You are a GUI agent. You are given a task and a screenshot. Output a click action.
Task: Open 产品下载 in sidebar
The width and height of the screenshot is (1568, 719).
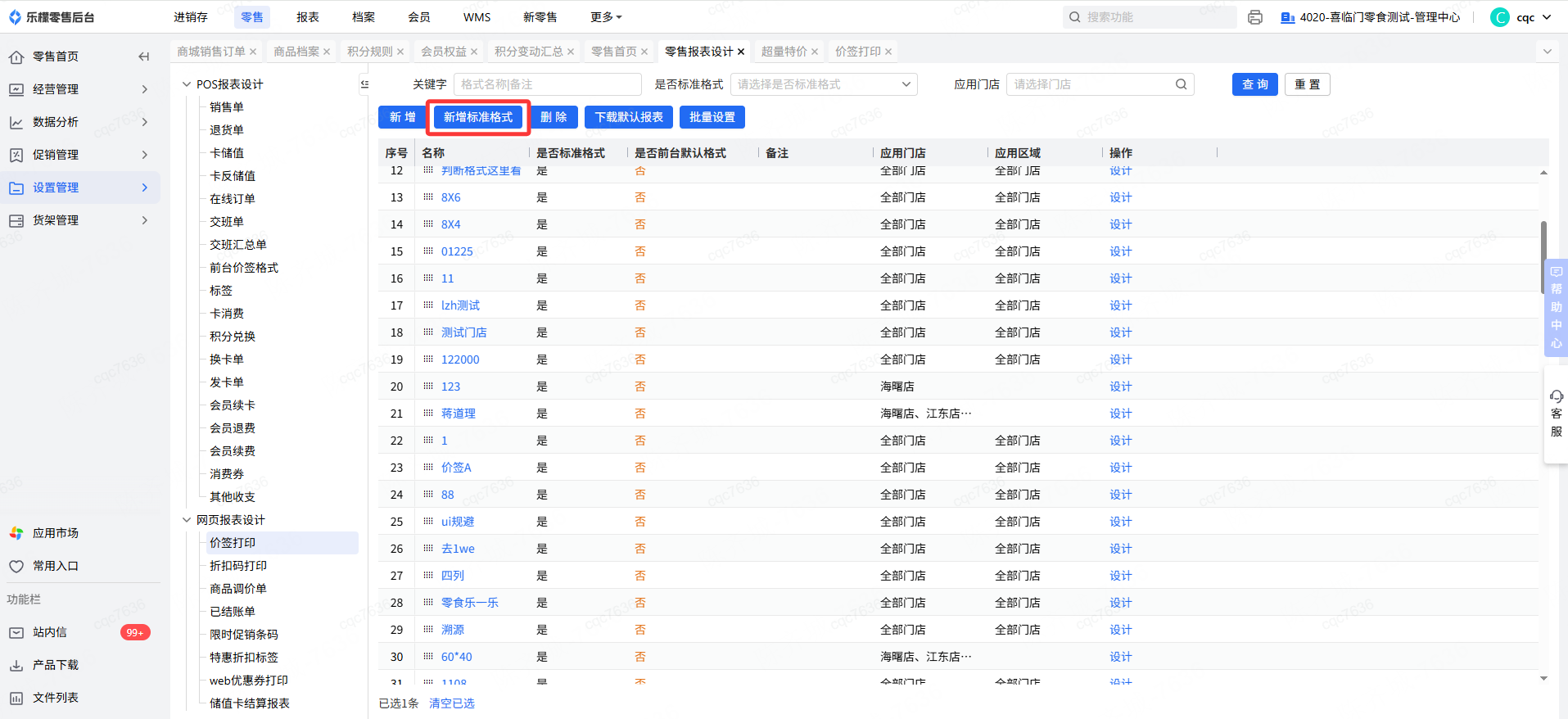tap(56, 665)
